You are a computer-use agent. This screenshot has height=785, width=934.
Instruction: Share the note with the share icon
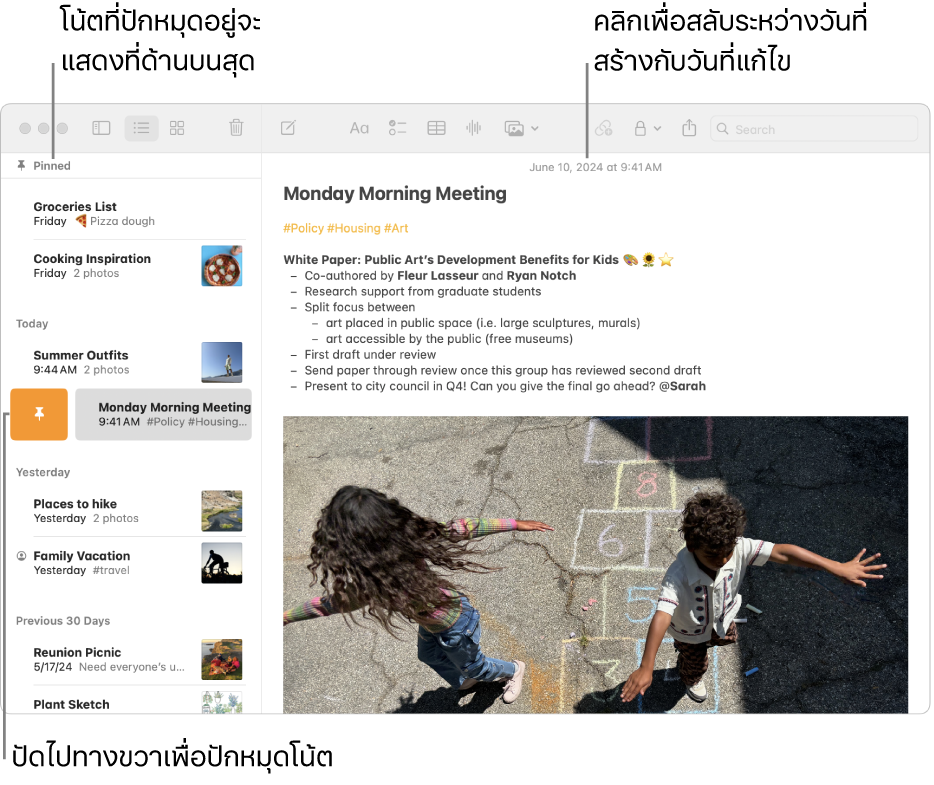click(x=689, y=127)
